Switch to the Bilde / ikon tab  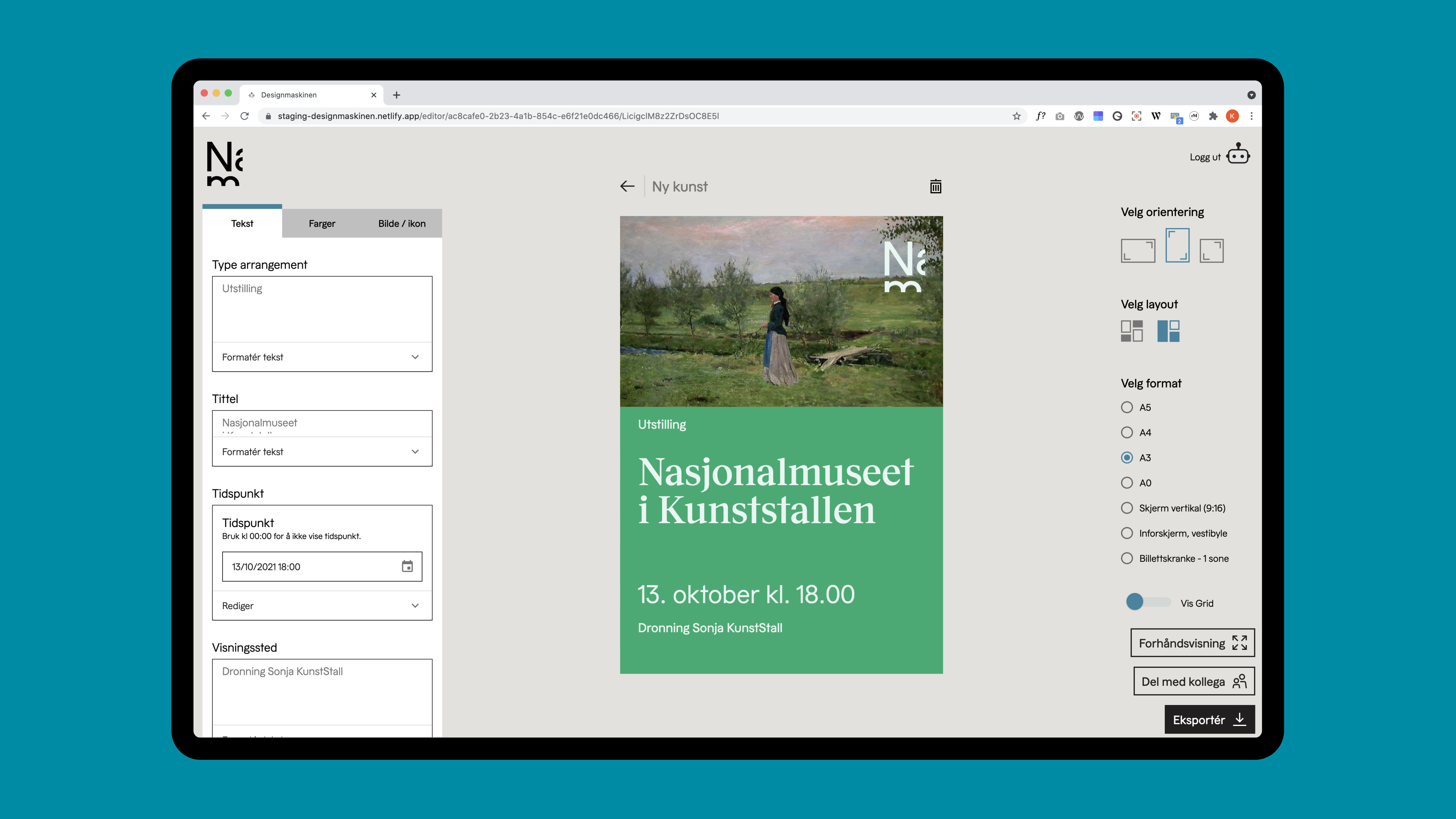(x=402, y=223)
